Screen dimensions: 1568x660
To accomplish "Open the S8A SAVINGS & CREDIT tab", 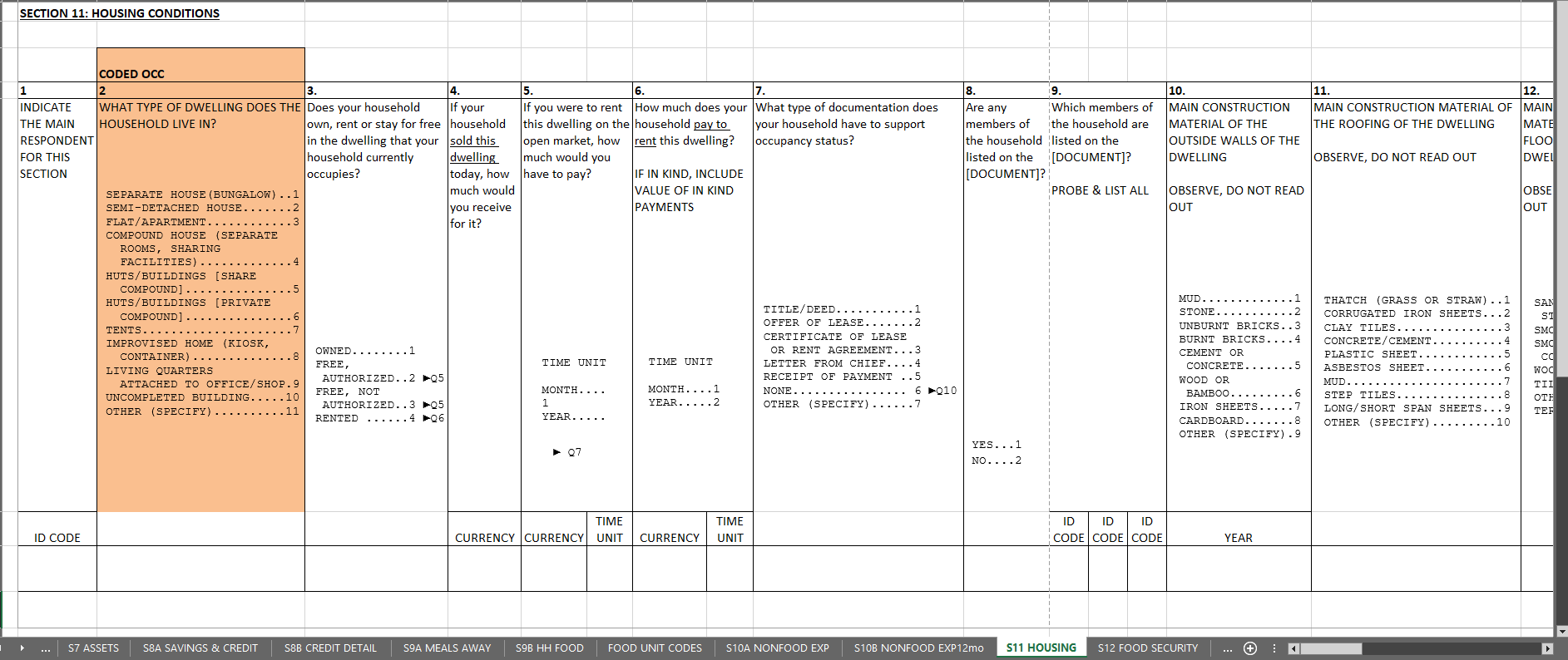I will coord(200,648).
